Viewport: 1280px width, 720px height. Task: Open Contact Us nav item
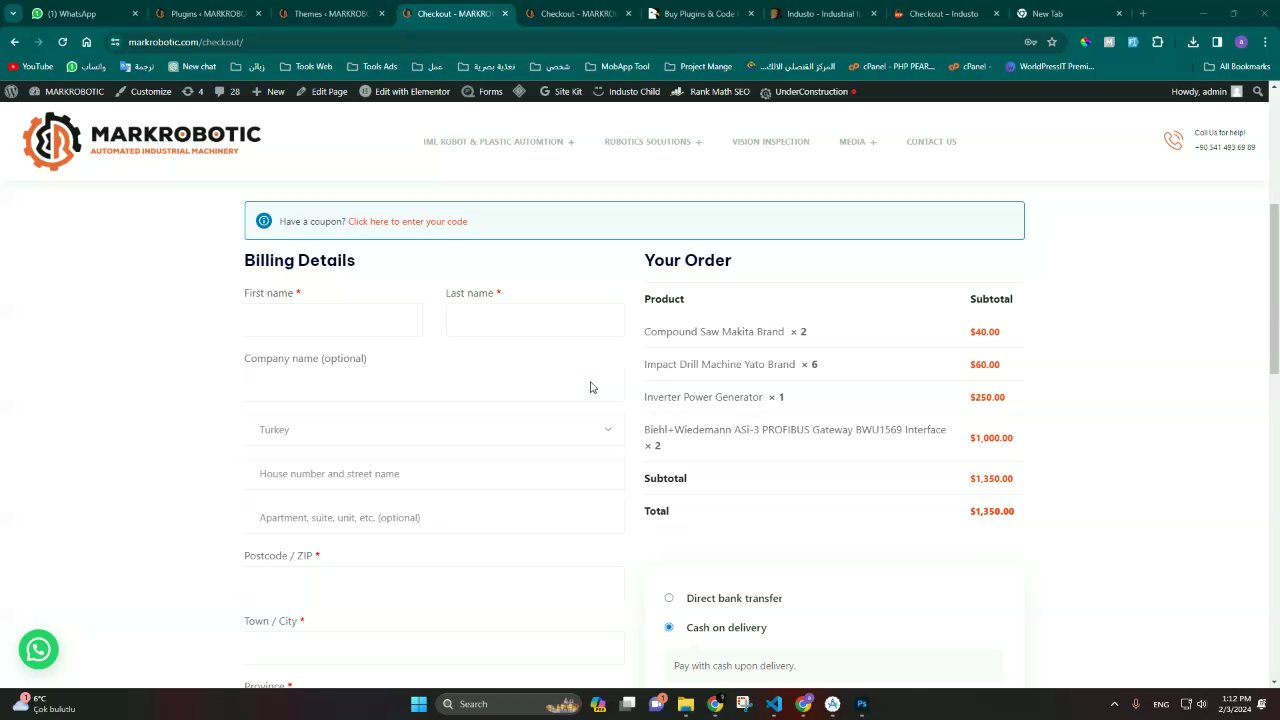coord(931,142)
